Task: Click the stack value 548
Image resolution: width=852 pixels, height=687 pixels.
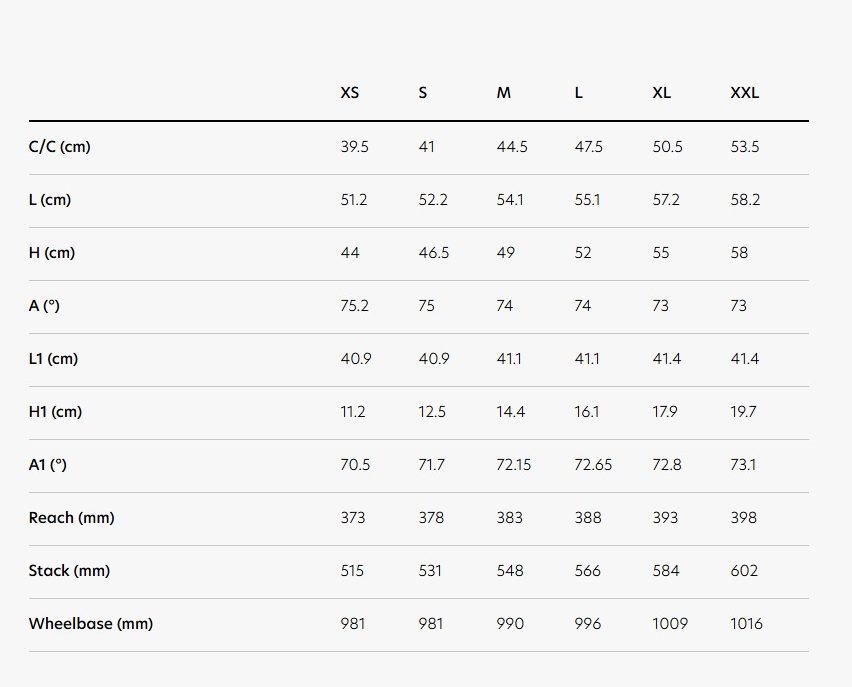Action: coord(510,571)
